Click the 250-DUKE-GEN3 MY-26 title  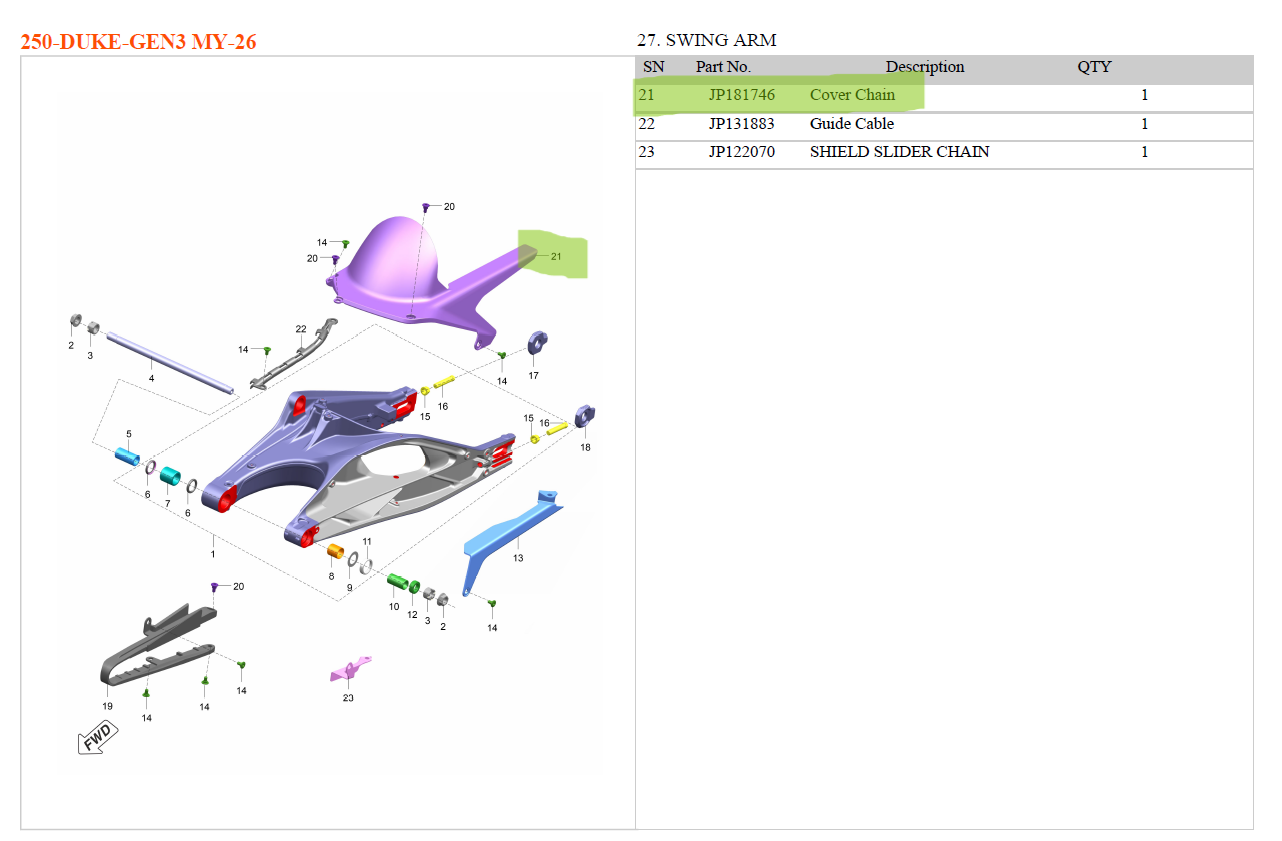coord(138,42)
